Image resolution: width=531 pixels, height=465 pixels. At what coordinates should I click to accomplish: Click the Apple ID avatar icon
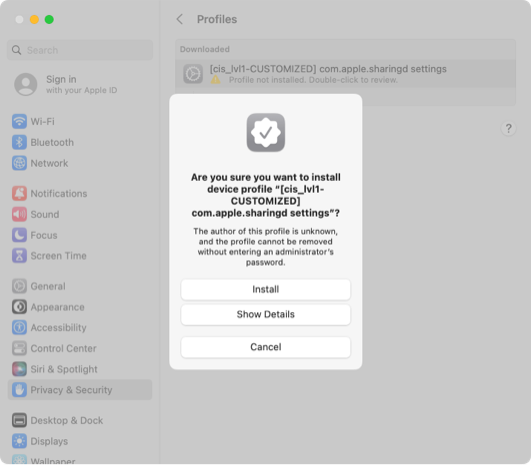point(25,84)
